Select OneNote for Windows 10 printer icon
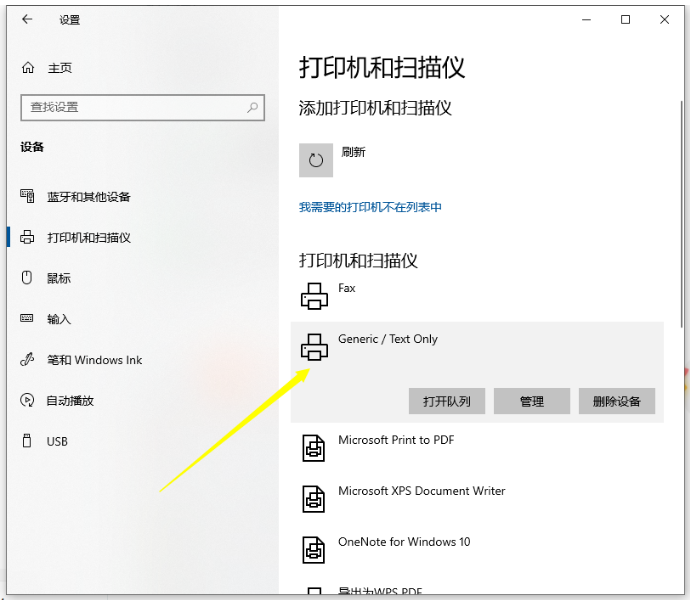The height and width of the screenshot is (600, 690). (315, 550)
